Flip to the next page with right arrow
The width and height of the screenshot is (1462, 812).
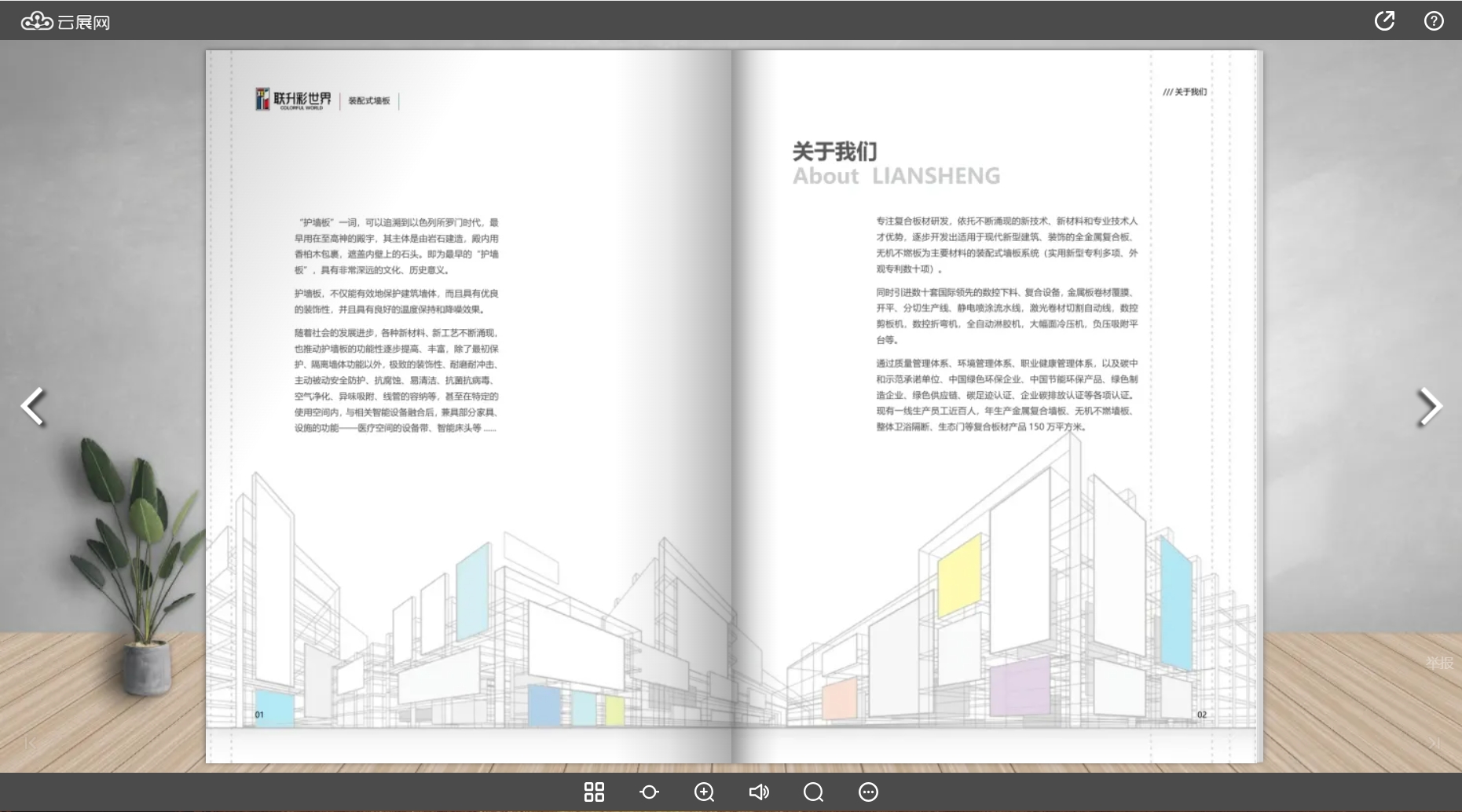[x=1429, y=407]
